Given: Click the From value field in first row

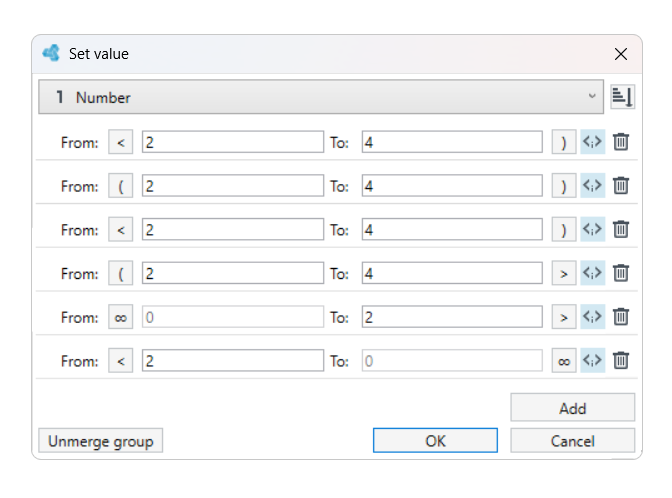Looking at the screenshot, I should [233, 142].
